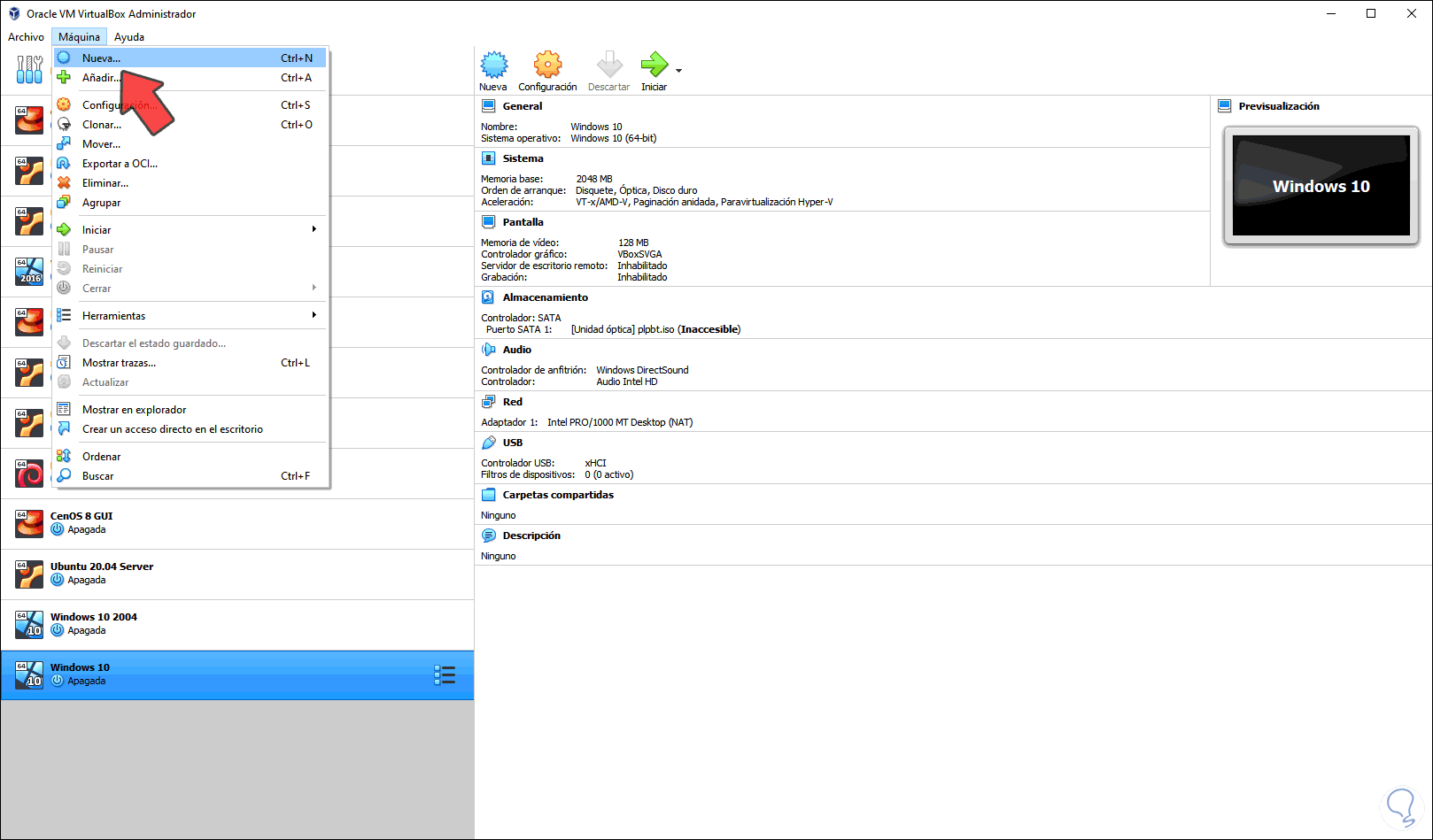
Task: Select Crear un acceso directo en el escritorio
Action: [x=190, y=429]
